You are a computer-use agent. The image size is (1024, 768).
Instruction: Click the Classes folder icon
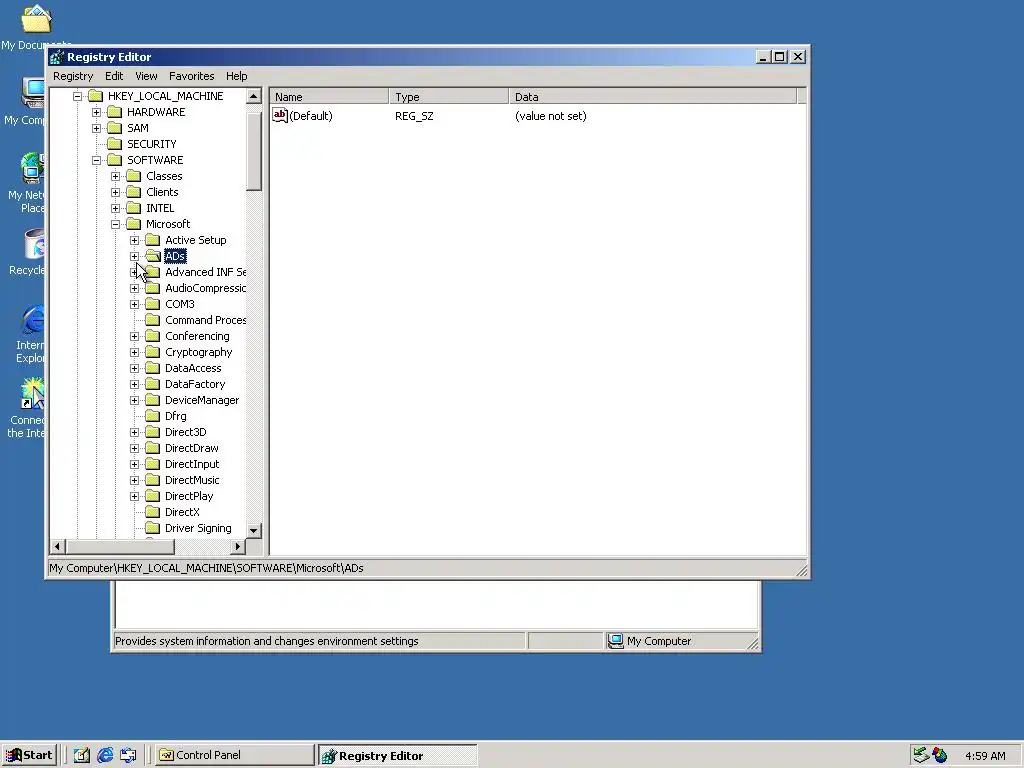point(133,176)
